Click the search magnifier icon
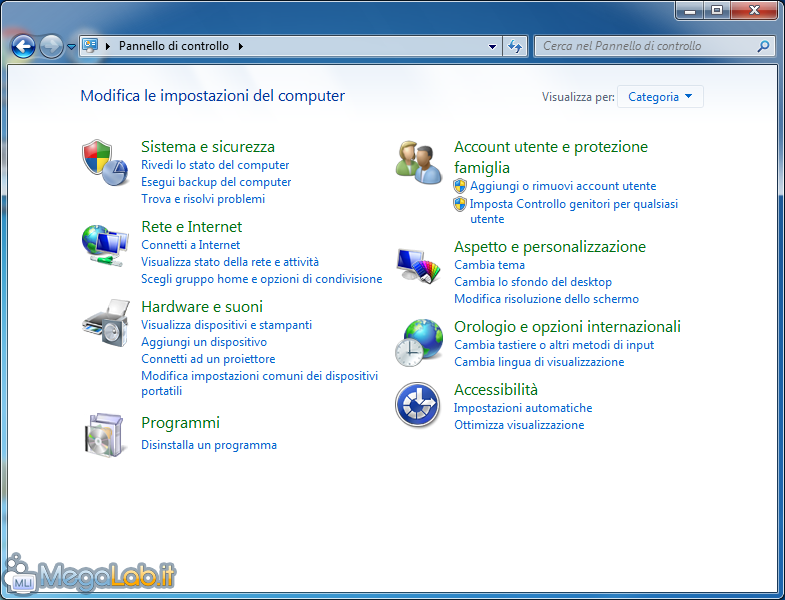The height and width of the screenshot is (600, 785). coord(763,46)
